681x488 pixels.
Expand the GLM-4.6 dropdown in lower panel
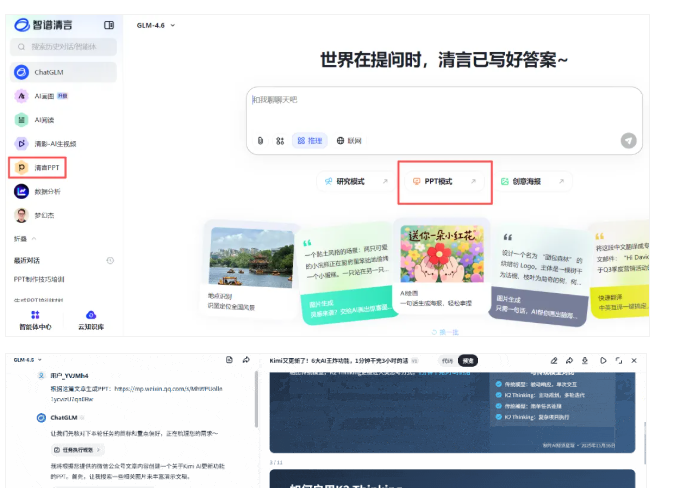pos(28,359)
